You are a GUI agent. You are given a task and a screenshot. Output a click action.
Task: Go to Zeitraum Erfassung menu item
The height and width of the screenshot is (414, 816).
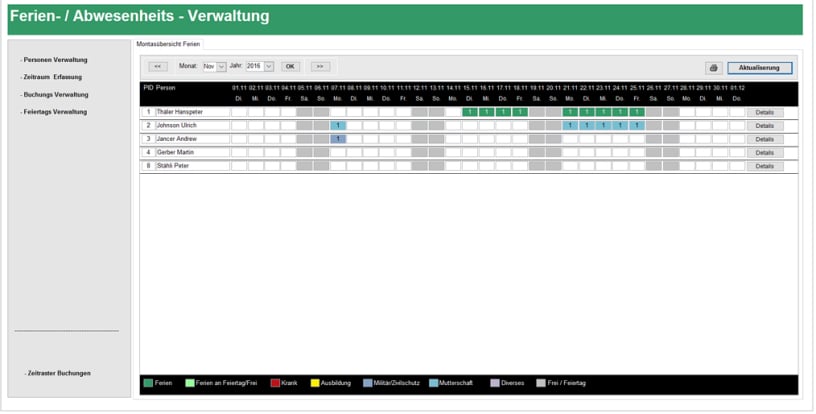53,77
